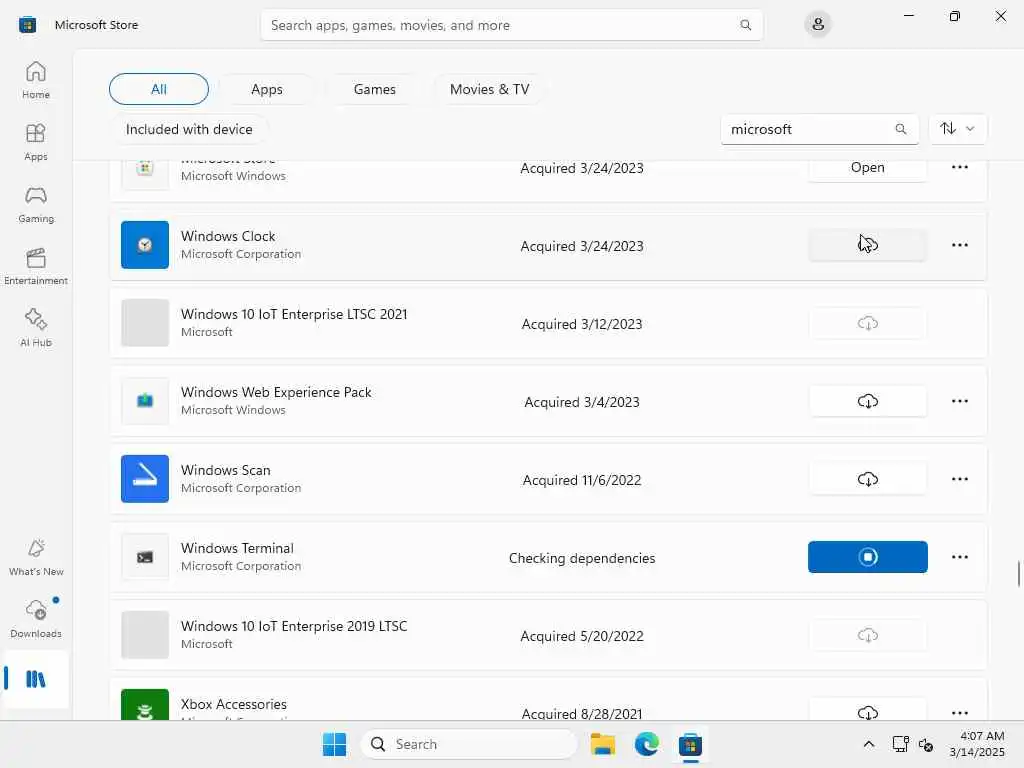The width and height of the screenshot is (1024, 768).
Task: Open the Windows Web Experience Pack title
Action: 276,392
